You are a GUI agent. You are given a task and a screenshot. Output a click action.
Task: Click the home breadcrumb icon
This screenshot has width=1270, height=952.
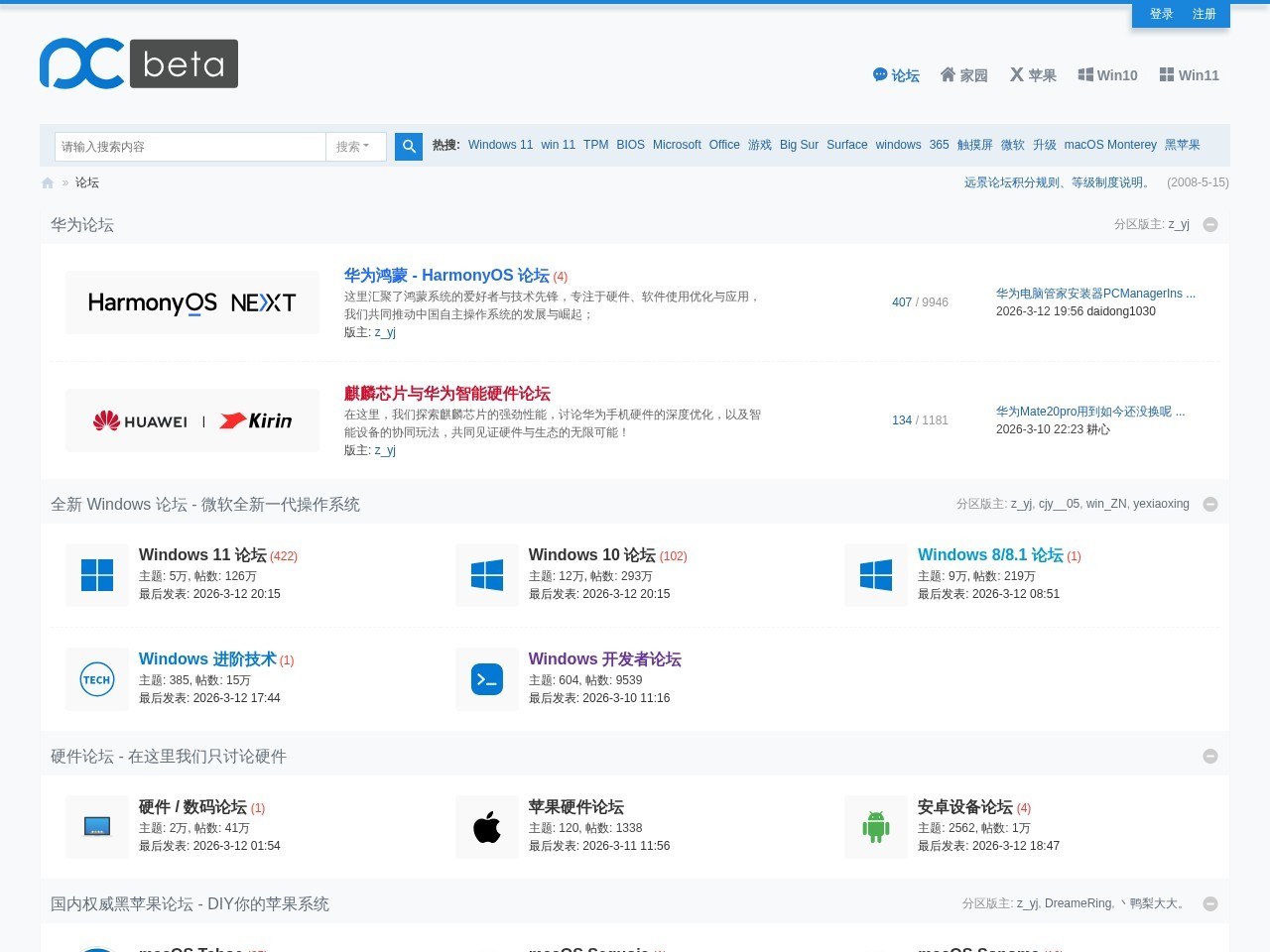(x=48, y=183)
